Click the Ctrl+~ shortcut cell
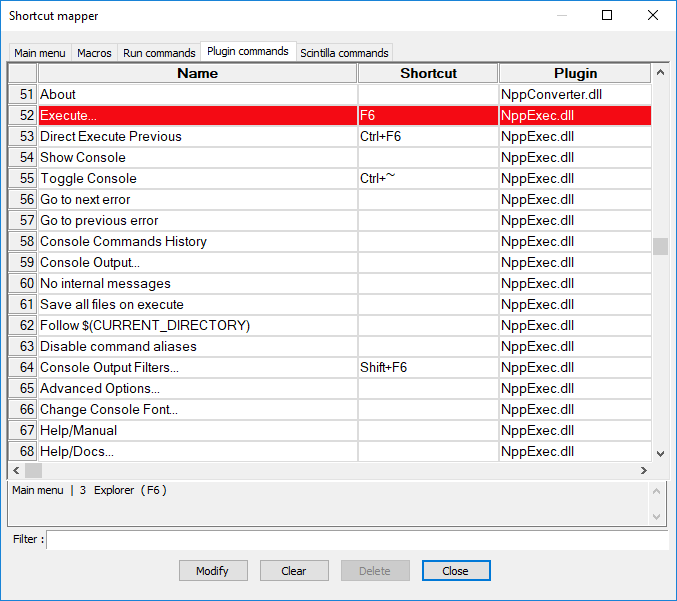The height and width of the screenshot is (601, 677). pyautogui.click(x=428, y=178)
